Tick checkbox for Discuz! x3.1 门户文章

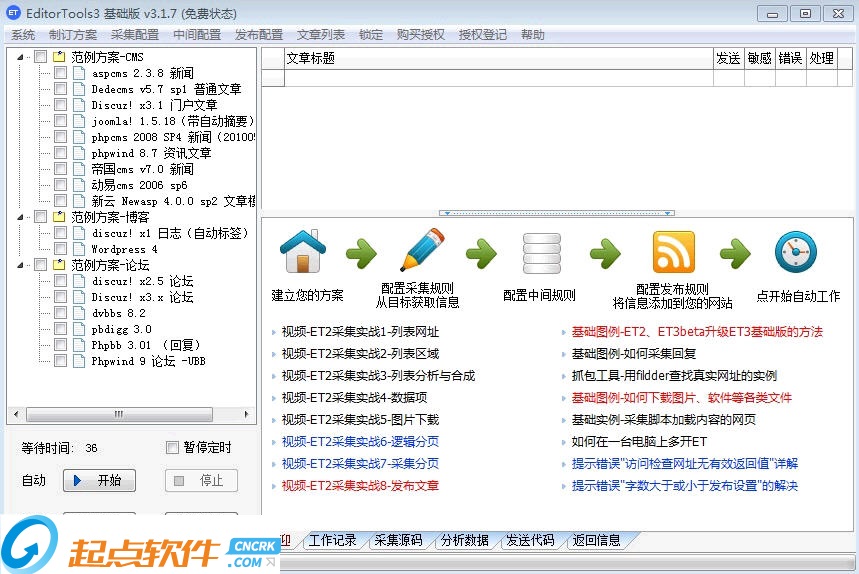[x=60, y=105]
